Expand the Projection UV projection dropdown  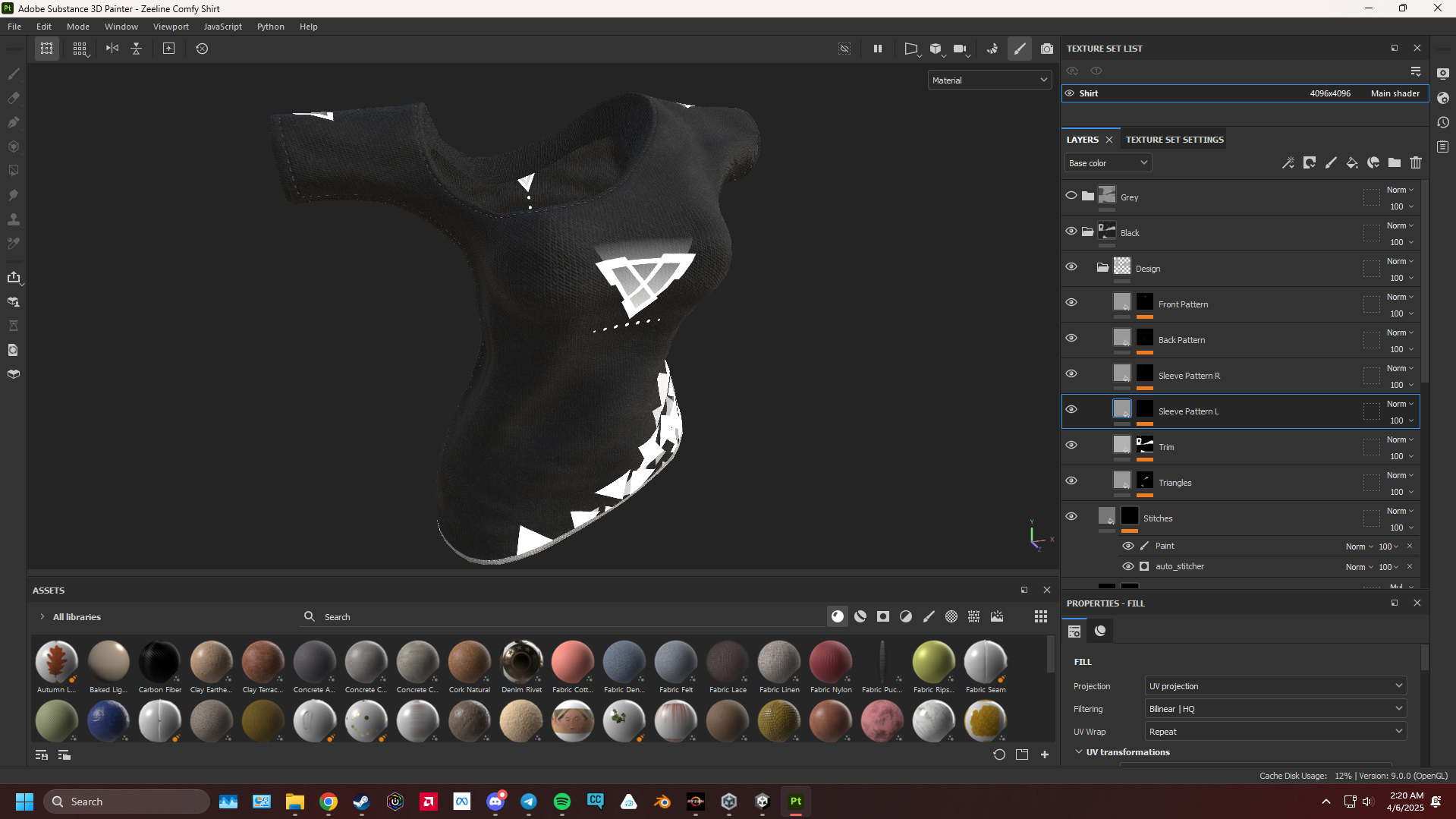pos(1275,686)
